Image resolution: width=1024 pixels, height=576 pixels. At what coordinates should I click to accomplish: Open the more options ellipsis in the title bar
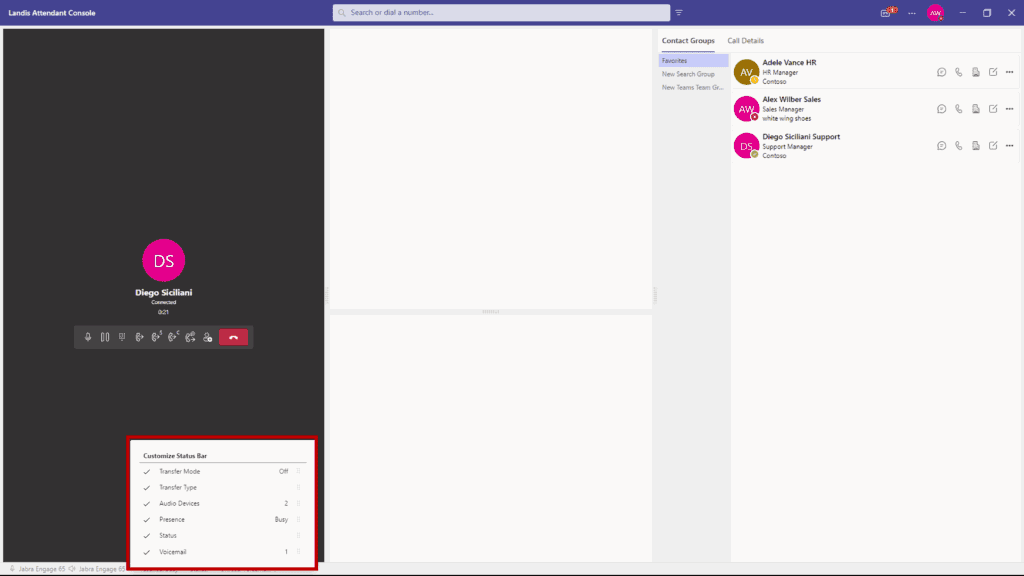click(x=911, y=12)
